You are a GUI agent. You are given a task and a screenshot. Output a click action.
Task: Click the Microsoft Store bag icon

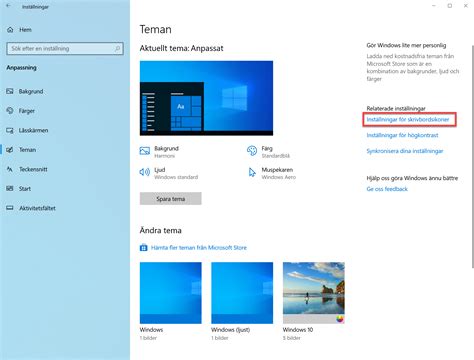pyautogui.click(x=144, y=248)
